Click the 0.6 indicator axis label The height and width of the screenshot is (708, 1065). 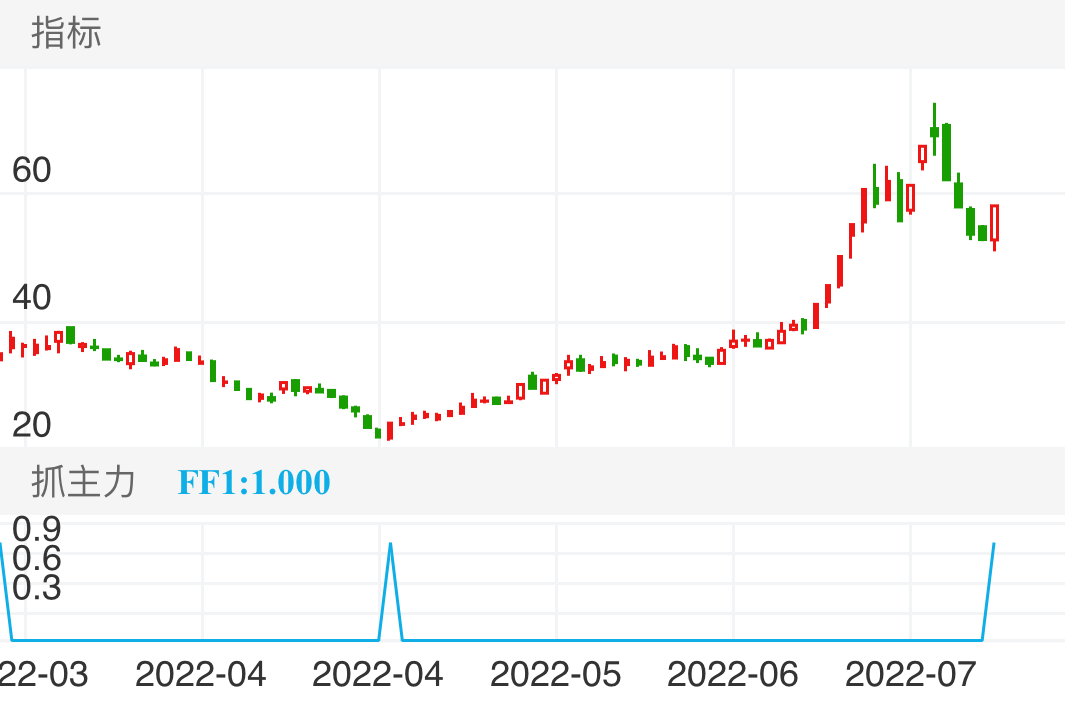point(37,559)
